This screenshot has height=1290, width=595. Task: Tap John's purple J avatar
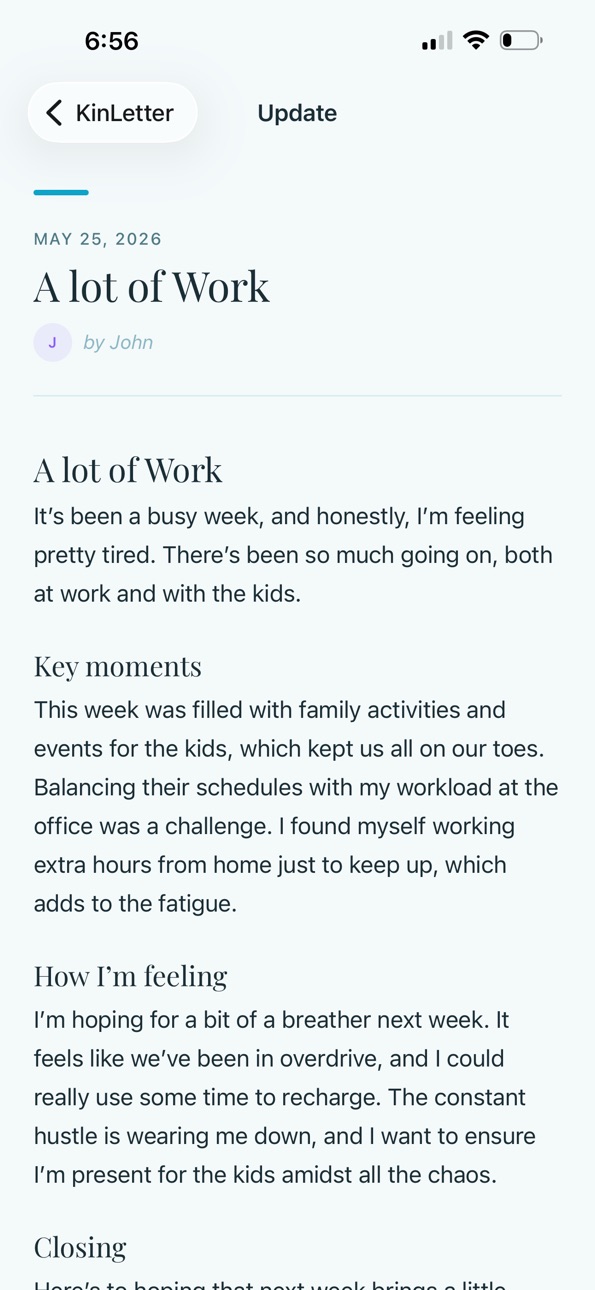point(53,342)
